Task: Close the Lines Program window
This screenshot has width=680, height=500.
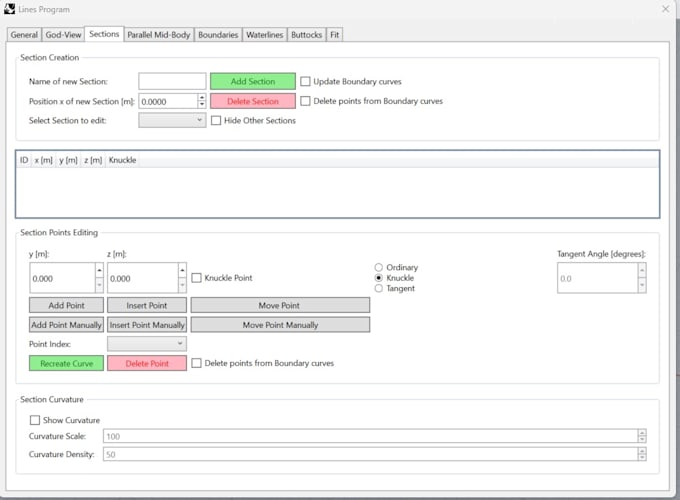Action: pyautogui.click(x=665, y=9)
